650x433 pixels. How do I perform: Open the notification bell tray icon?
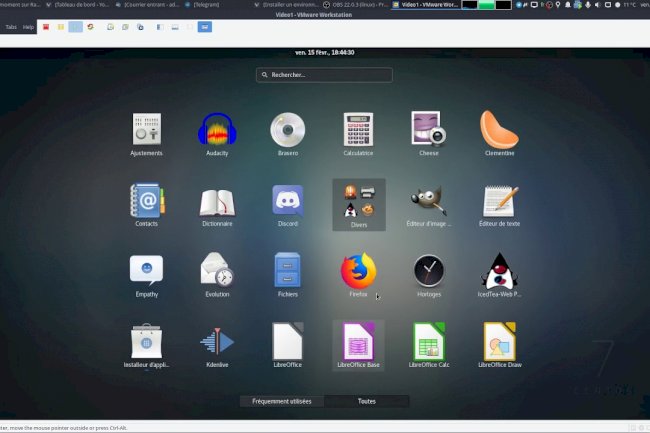click(x=568, y=5)
